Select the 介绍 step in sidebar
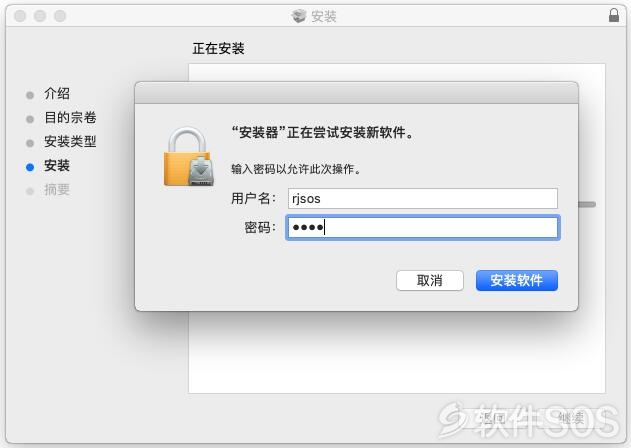The height and width of the screenshot is (448, 631). (57, 93)
